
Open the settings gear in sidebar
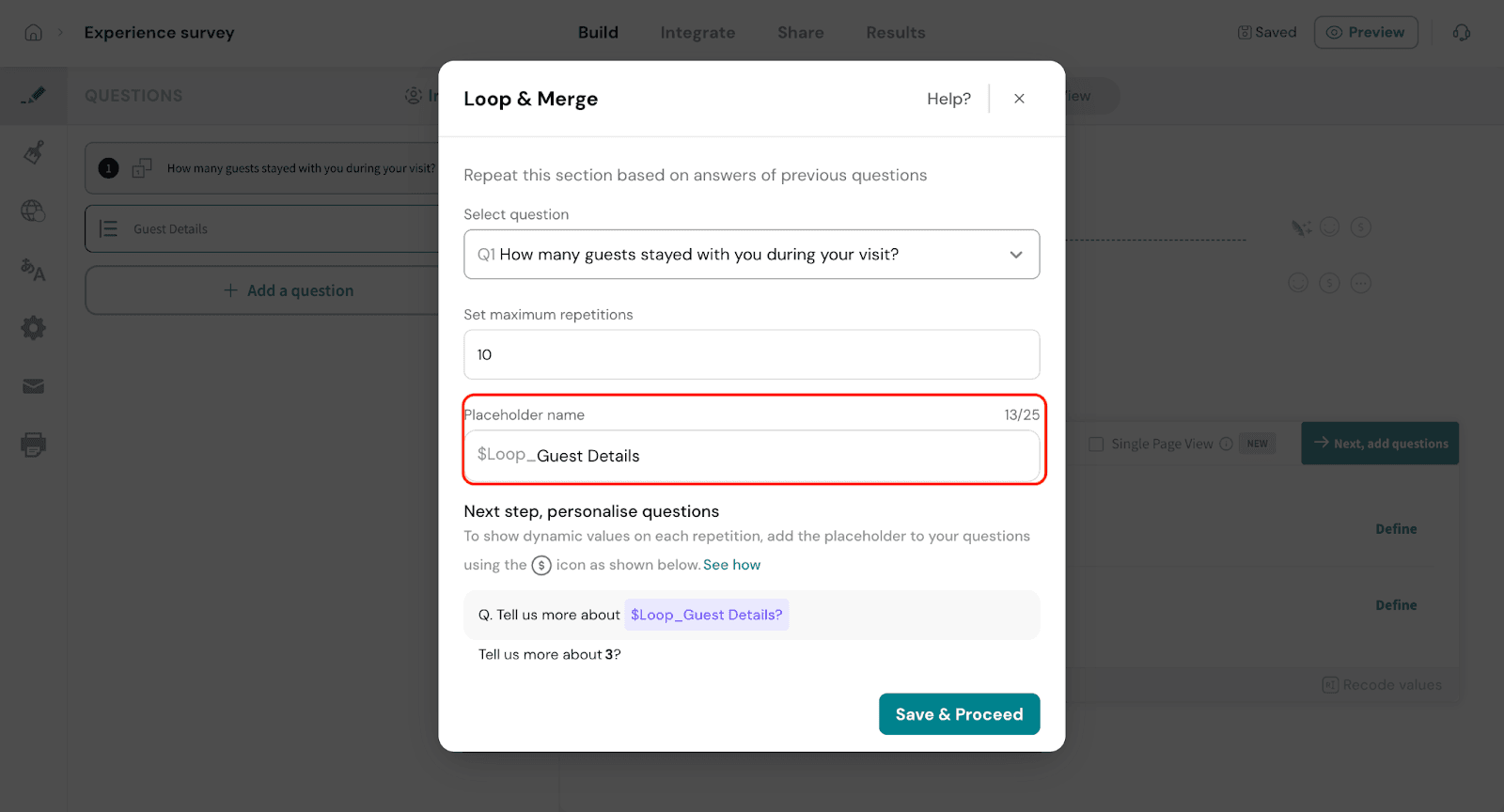[34, 328]
